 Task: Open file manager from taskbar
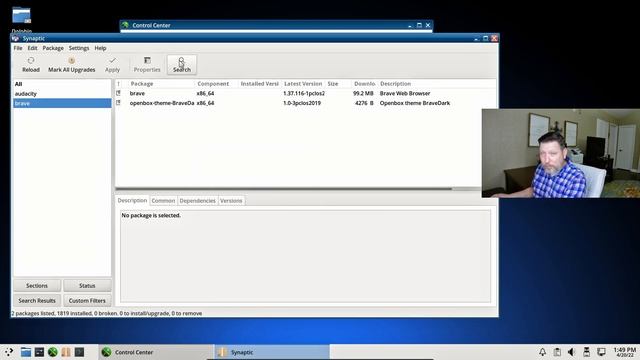click(x=26, y=352)
